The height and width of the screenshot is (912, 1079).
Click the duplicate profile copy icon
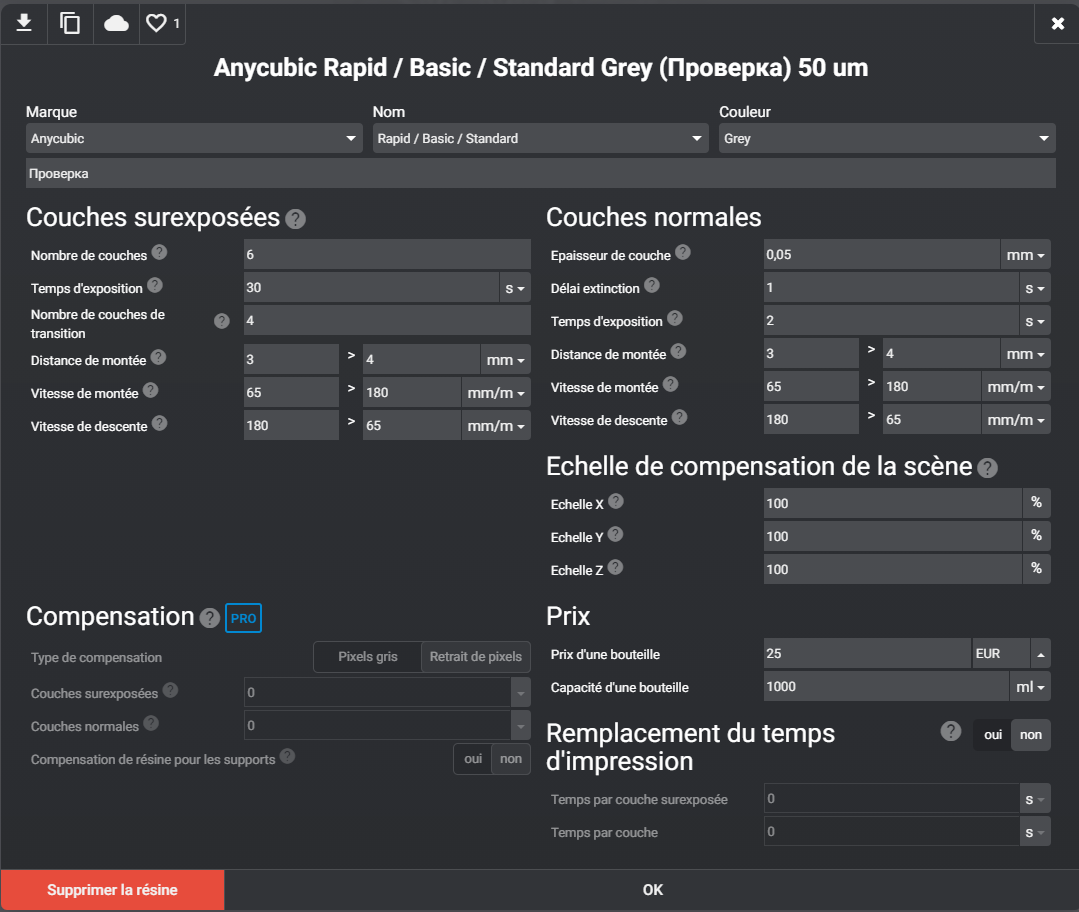(70, 23)
